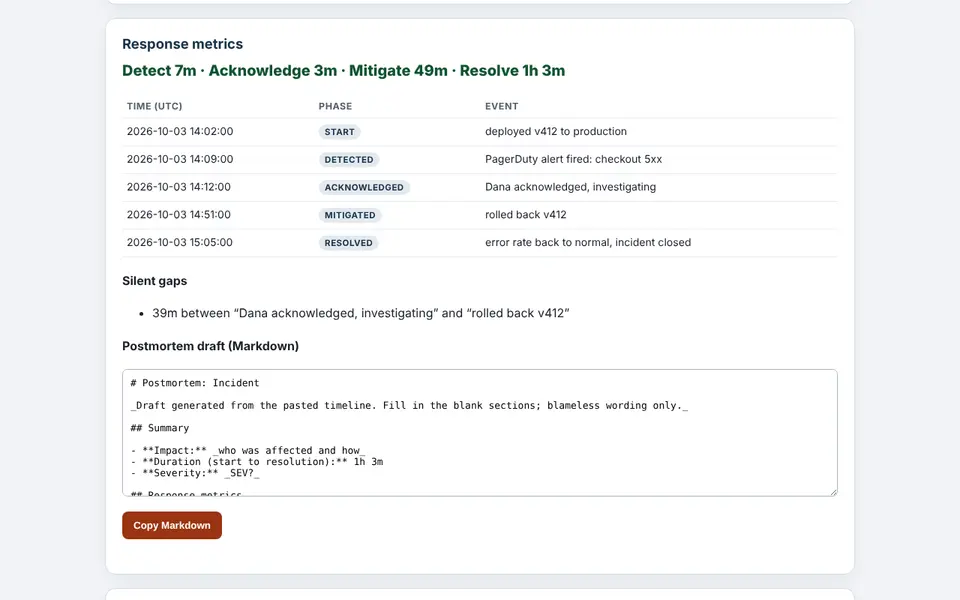The width and height of the screenshot is (960, 600).
Task: Click event 'error rate back to normal, incident closed'
Action: tap(588, 242)
